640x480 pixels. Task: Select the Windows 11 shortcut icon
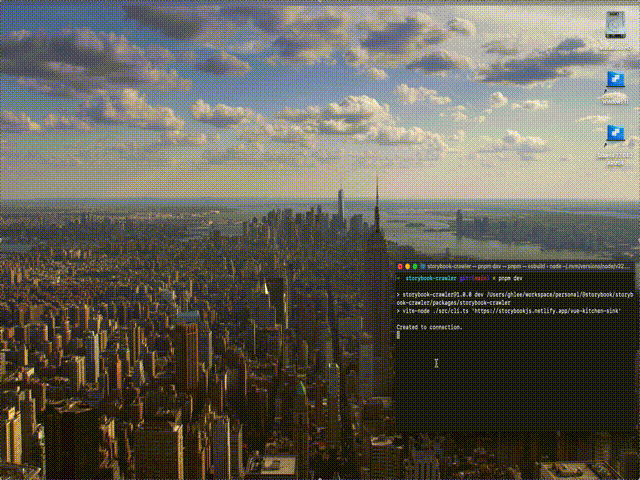pos(616,81)
